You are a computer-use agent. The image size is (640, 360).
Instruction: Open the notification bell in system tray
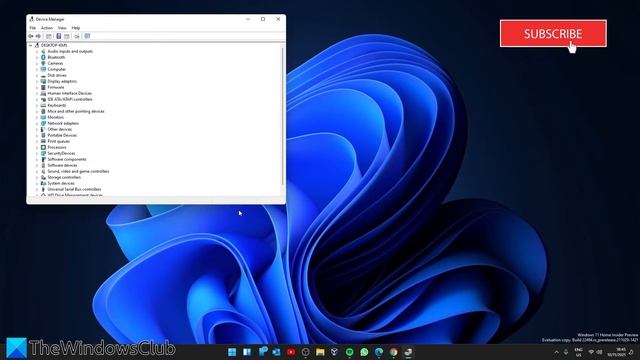(x=631, y=352)
